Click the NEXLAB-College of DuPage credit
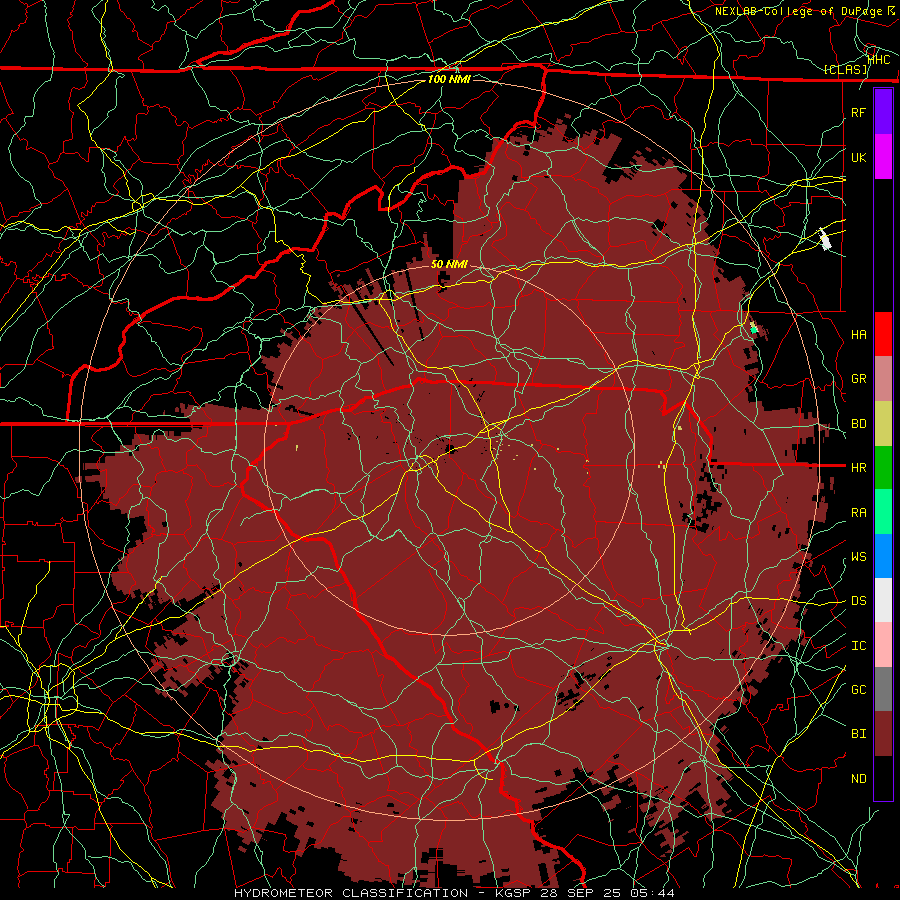The width and height of the screenshot is (900, 900). pyautogui.click(x=798, y=11)
